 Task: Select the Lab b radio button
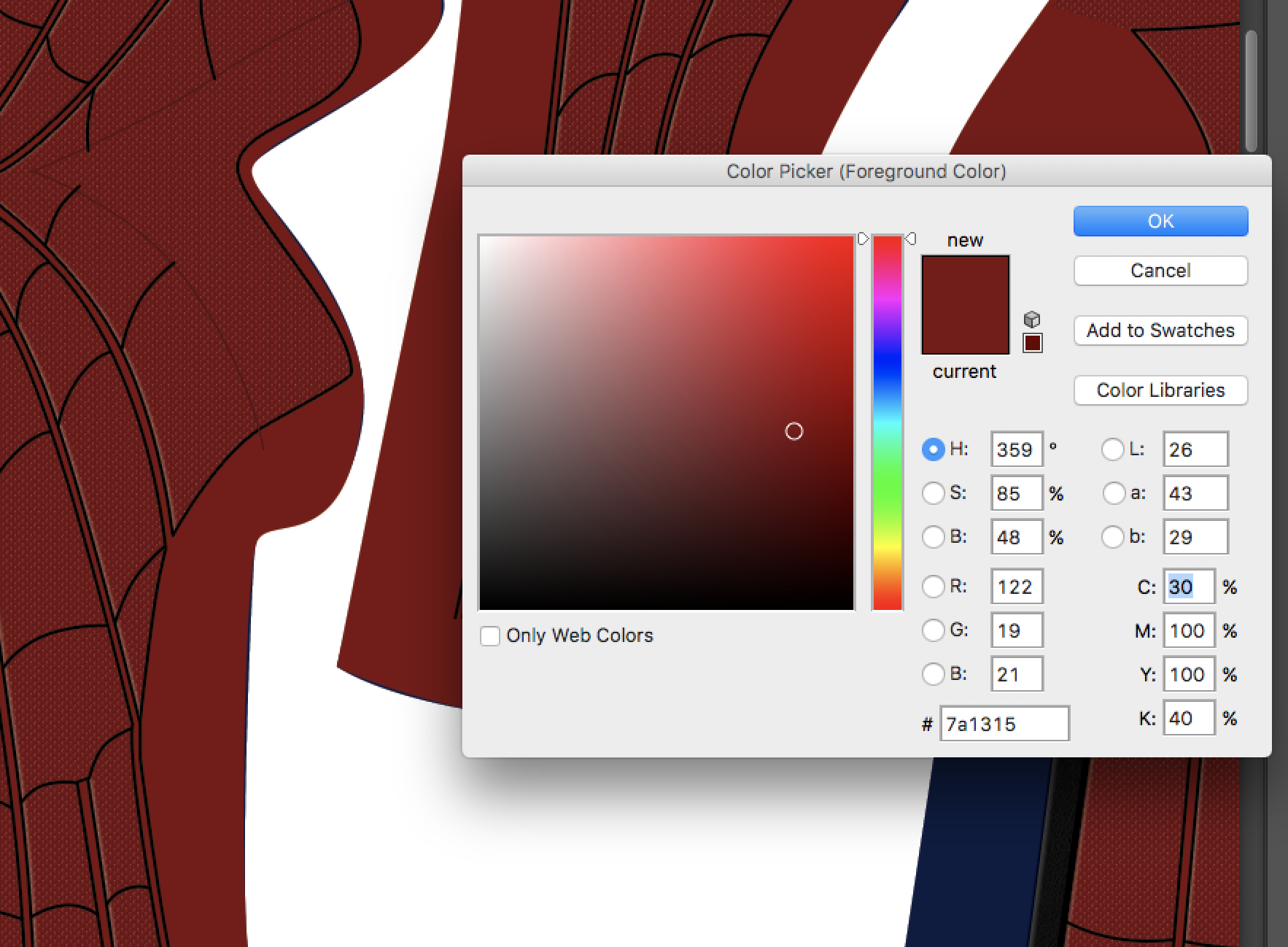click(x=1112, y=537)
